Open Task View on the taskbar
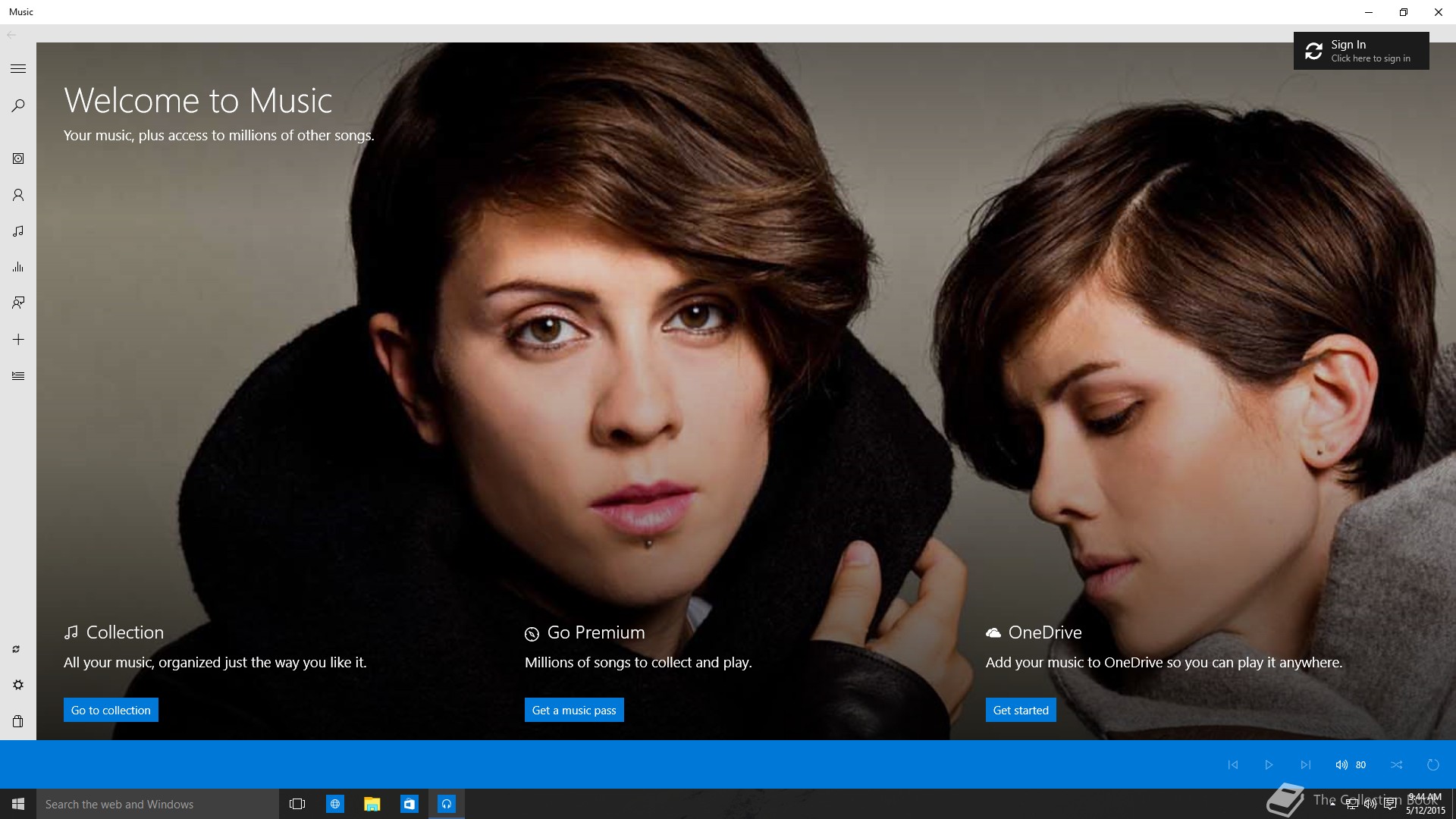Screen dimensions: 1456x819 click(x=297, y=804)
